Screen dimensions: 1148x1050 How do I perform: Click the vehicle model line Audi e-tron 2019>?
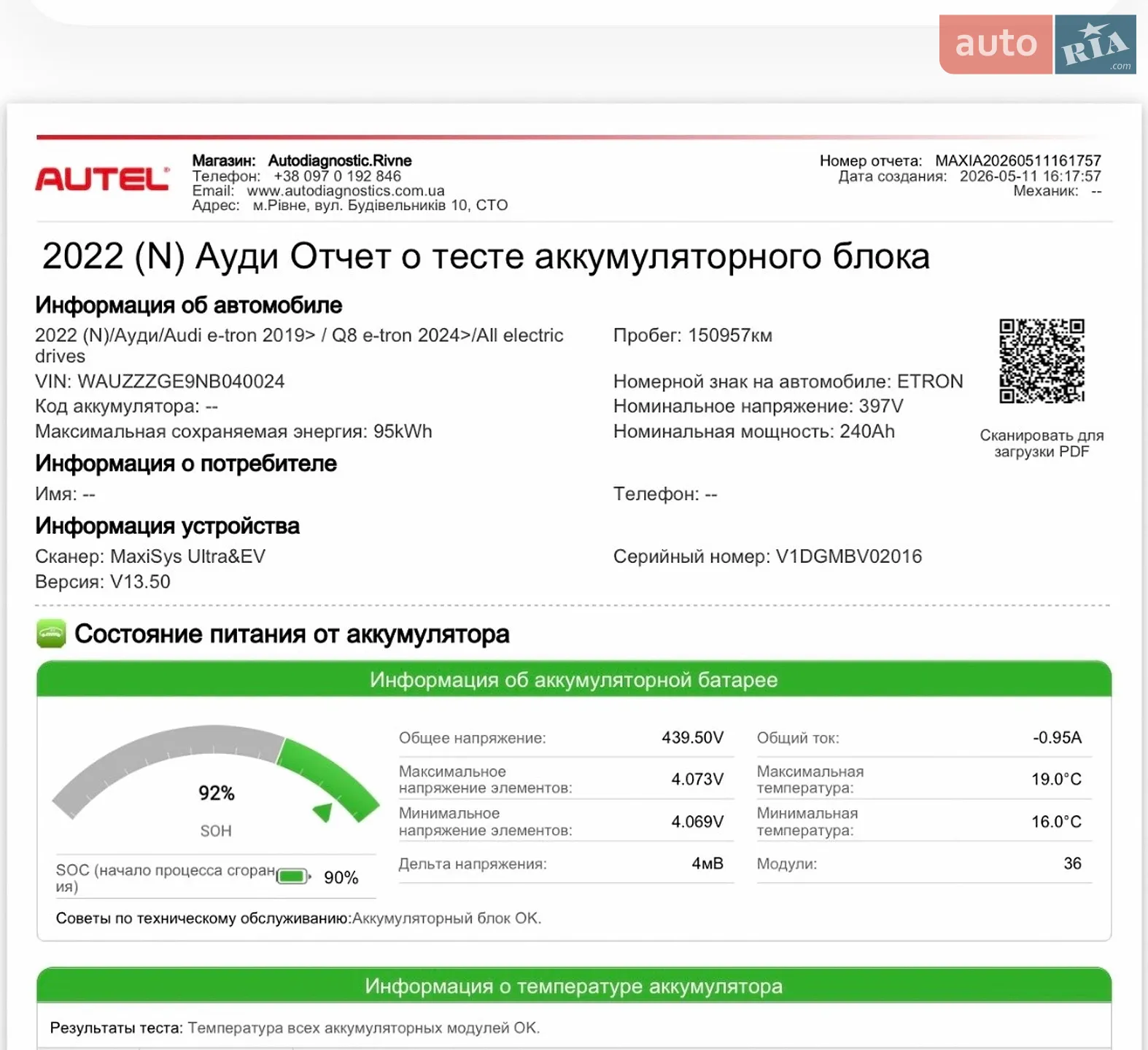click(x=299, y=346)
